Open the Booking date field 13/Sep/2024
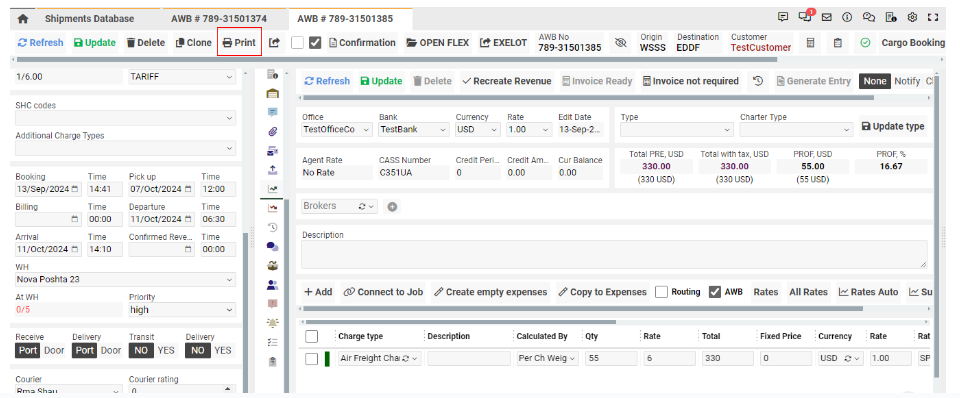This screenshot has height=398, width=960. click(x=48, y=189)
